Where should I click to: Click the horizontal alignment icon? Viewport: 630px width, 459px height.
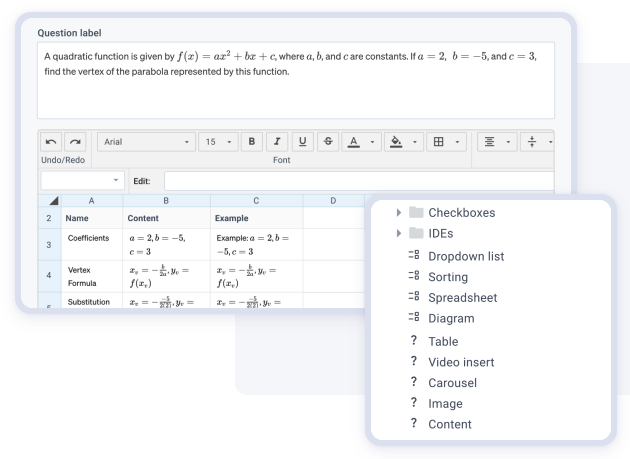point(489,142)
